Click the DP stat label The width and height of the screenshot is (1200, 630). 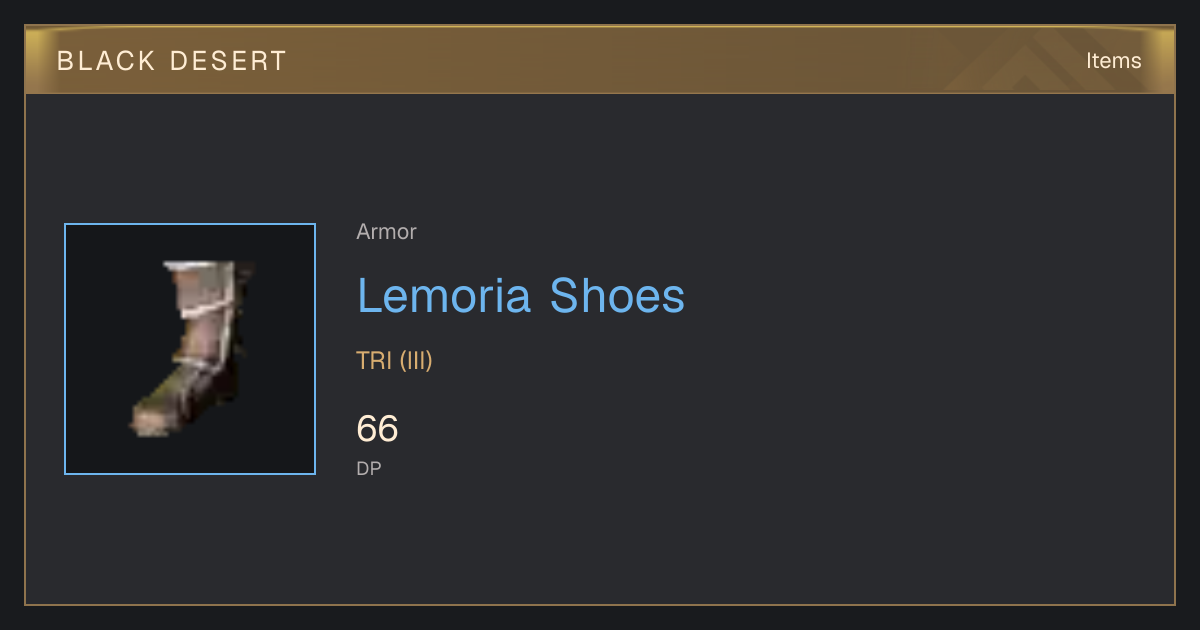(369, 468)
